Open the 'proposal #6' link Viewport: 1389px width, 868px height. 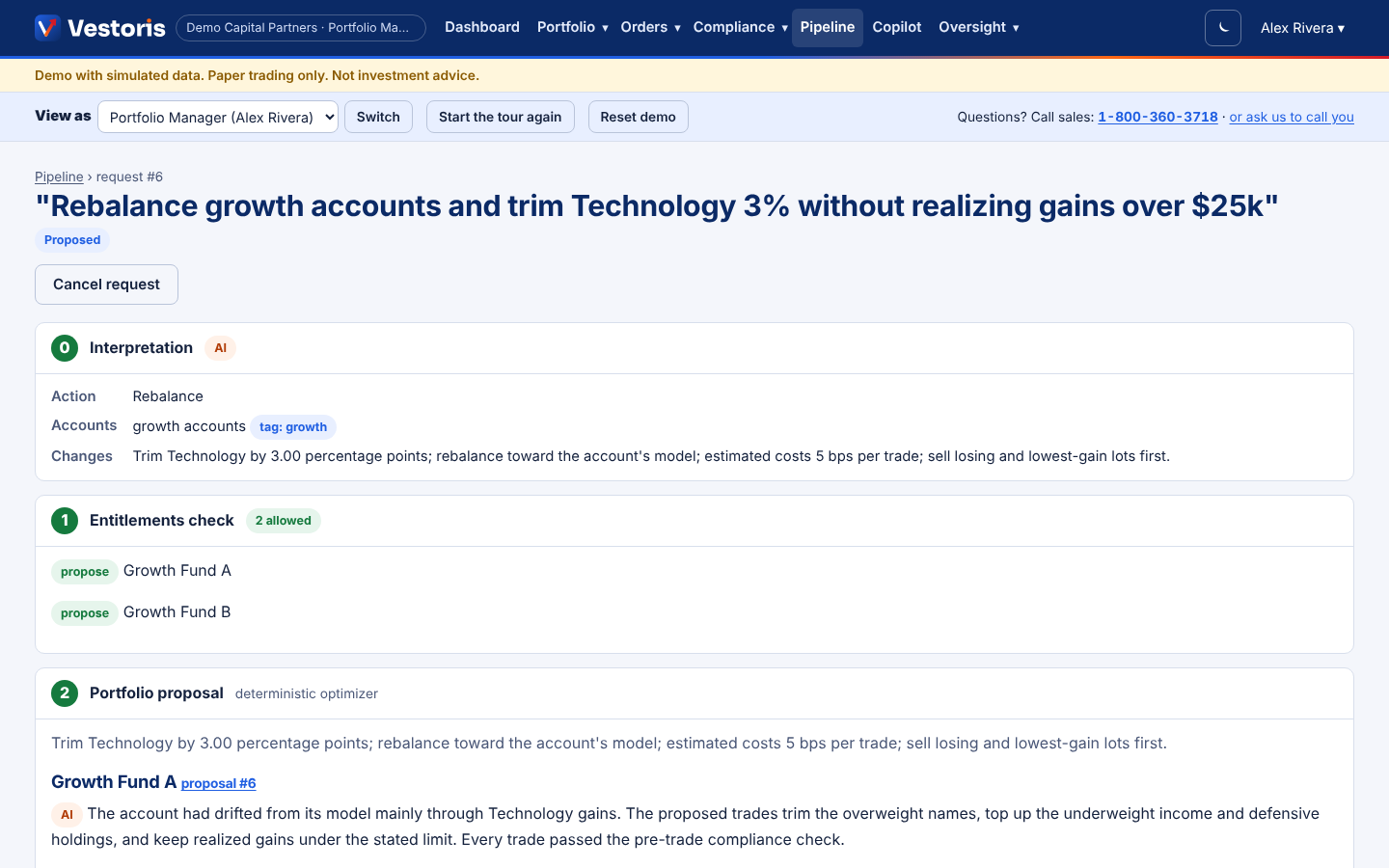(218, 783)
